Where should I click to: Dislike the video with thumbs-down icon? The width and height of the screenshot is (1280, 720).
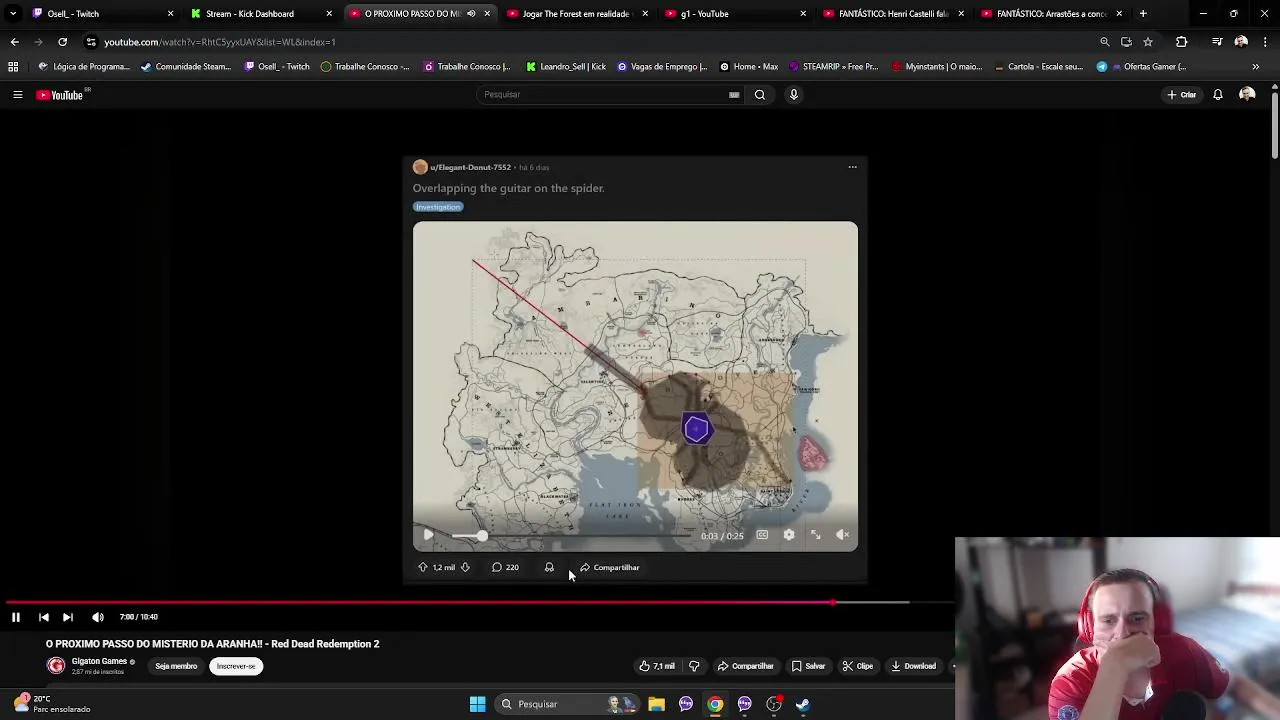click(694, 666)
